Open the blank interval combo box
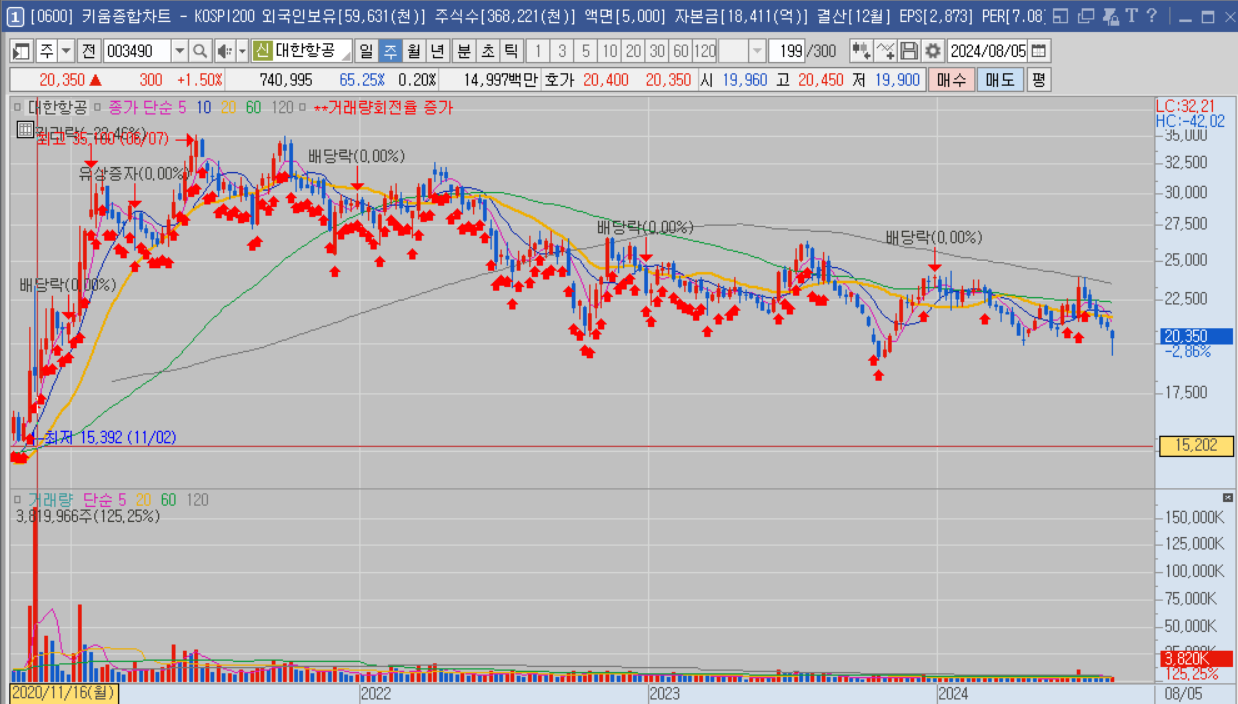Screen dimensions: 1238x704 tap(743, 52)
